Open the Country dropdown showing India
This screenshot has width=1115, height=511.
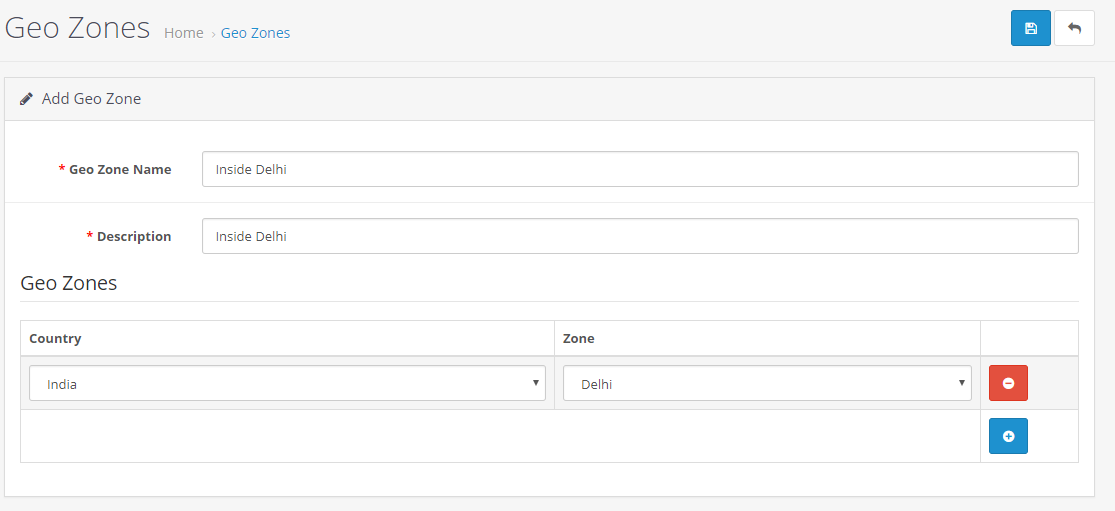coord(287,383)
